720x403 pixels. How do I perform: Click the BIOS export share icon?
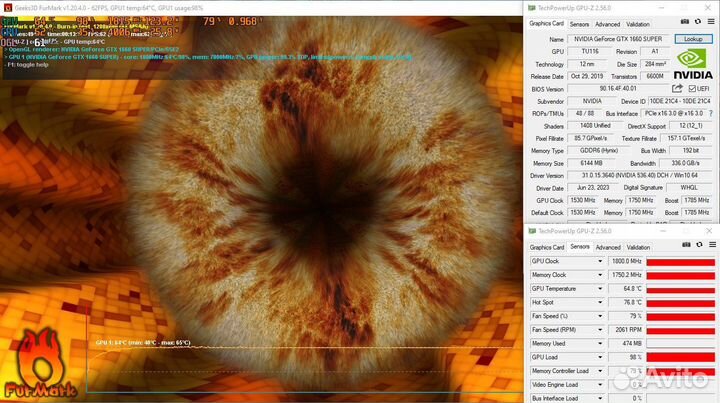[677, 88]
